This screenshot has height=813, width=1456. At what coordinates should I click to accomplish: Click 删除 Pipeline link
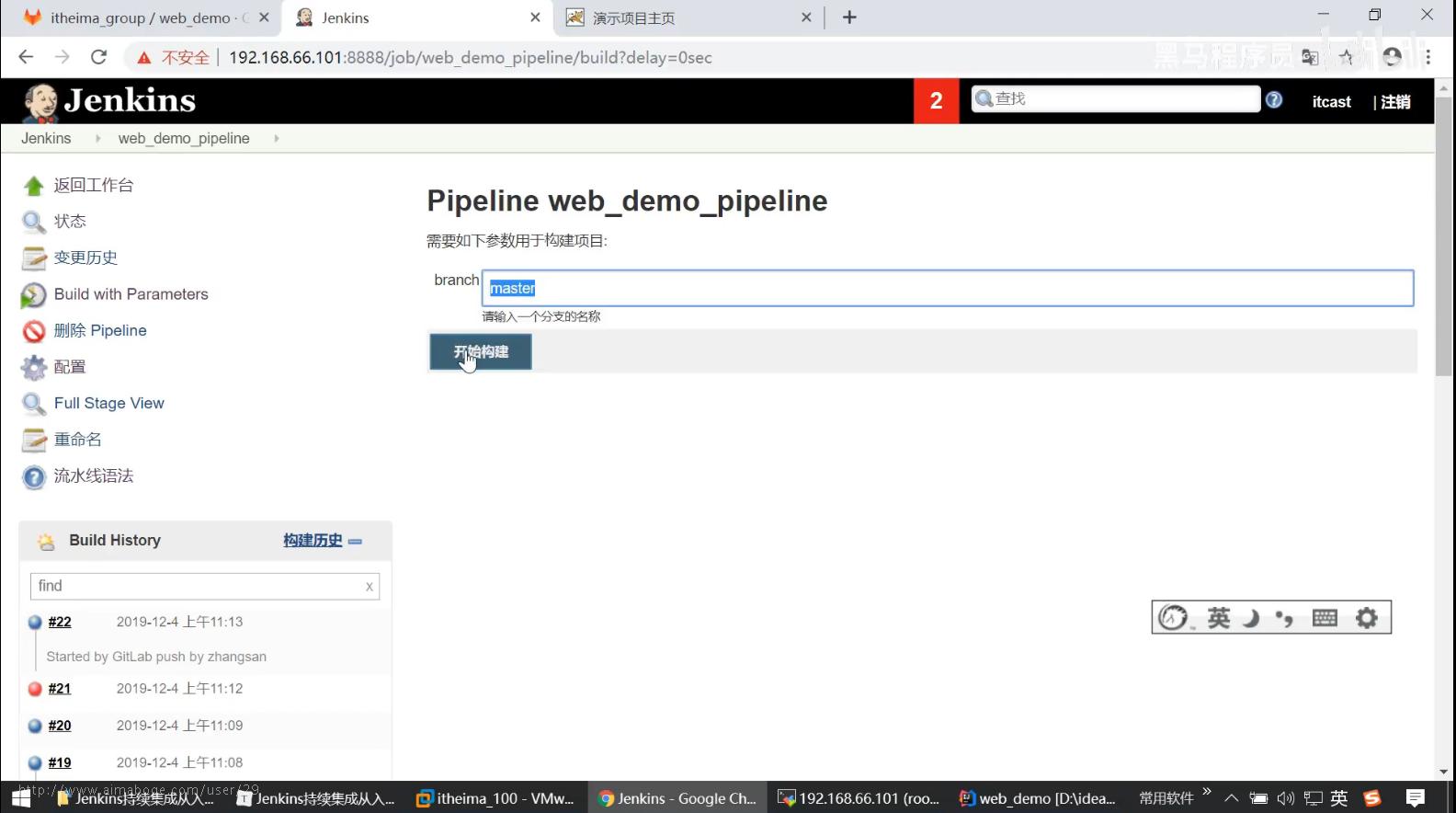pos(100,331)
